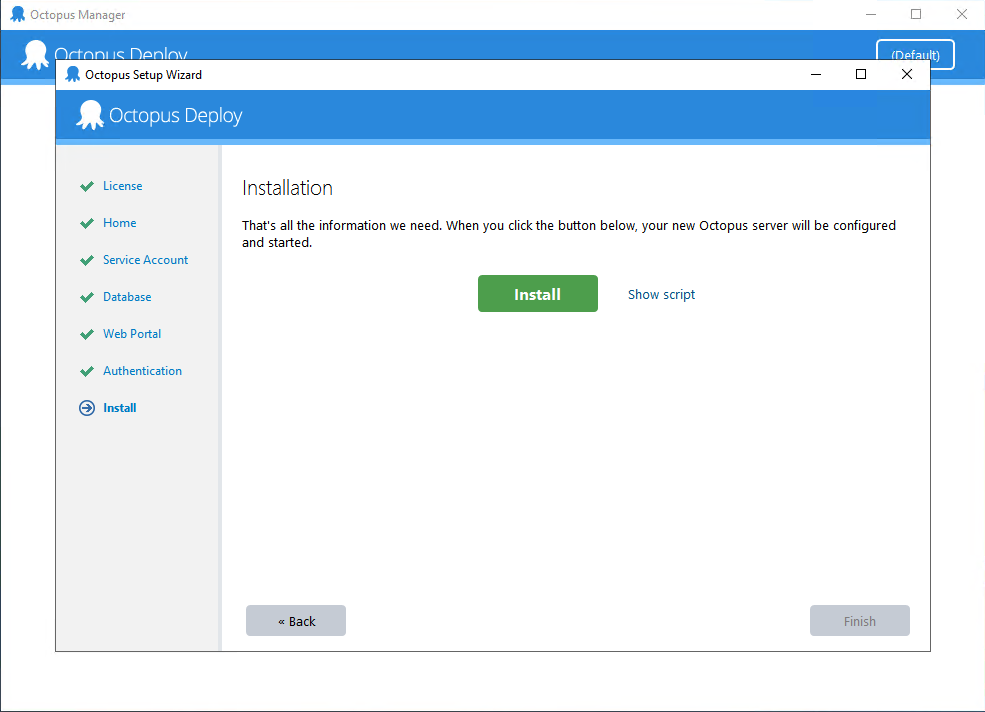Screen dimensions: 985x712
Task: Click the checkmark icon beside Home
Action: click(87, 224)
